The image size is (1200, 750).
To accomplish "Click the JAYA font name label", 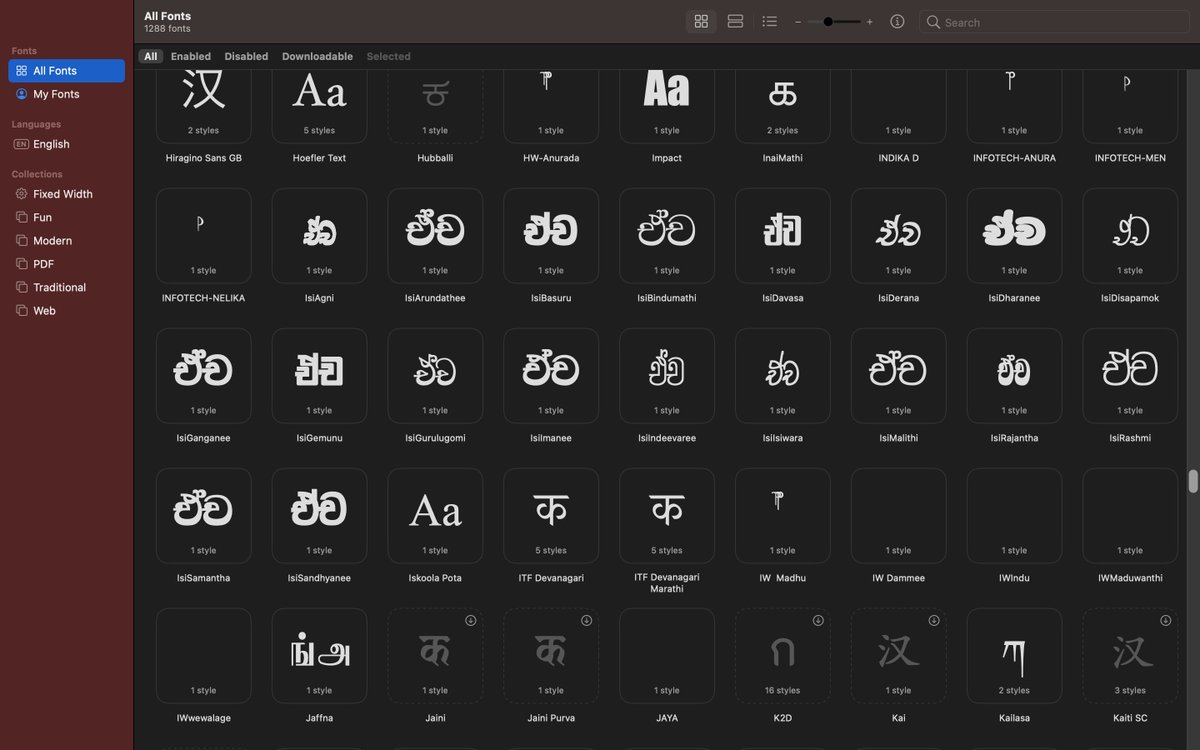I will (667, 718).
